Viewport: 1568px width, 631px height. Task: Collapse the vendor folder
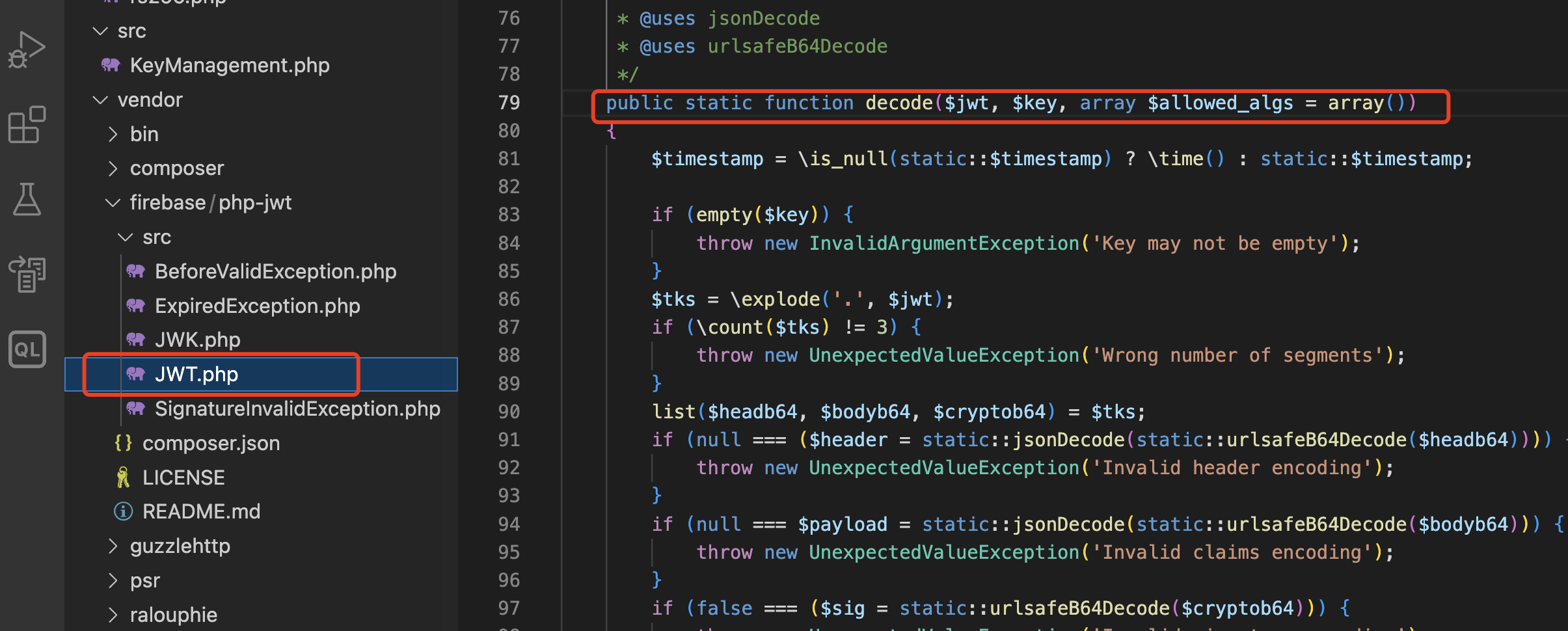101,99
